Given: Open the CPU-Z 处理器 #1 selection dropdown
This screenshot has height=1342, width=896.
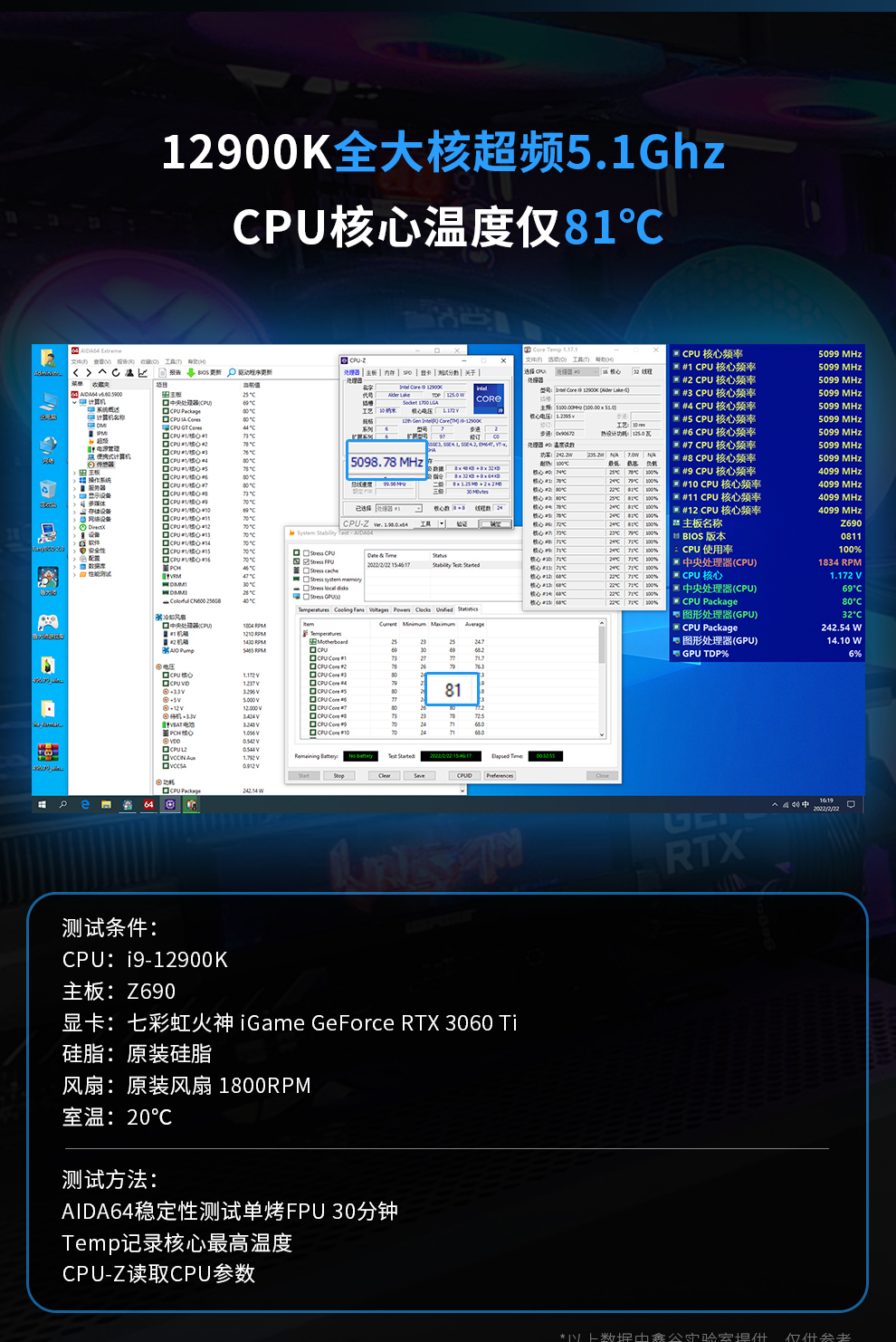Looking at the screenshot, I should [401, 508].
